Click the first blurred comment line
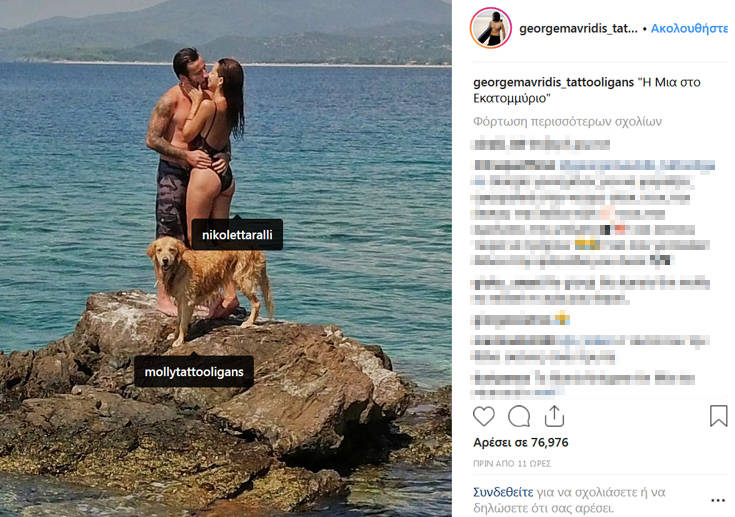The height and width of the screenshot is (517, 735). 541,144
